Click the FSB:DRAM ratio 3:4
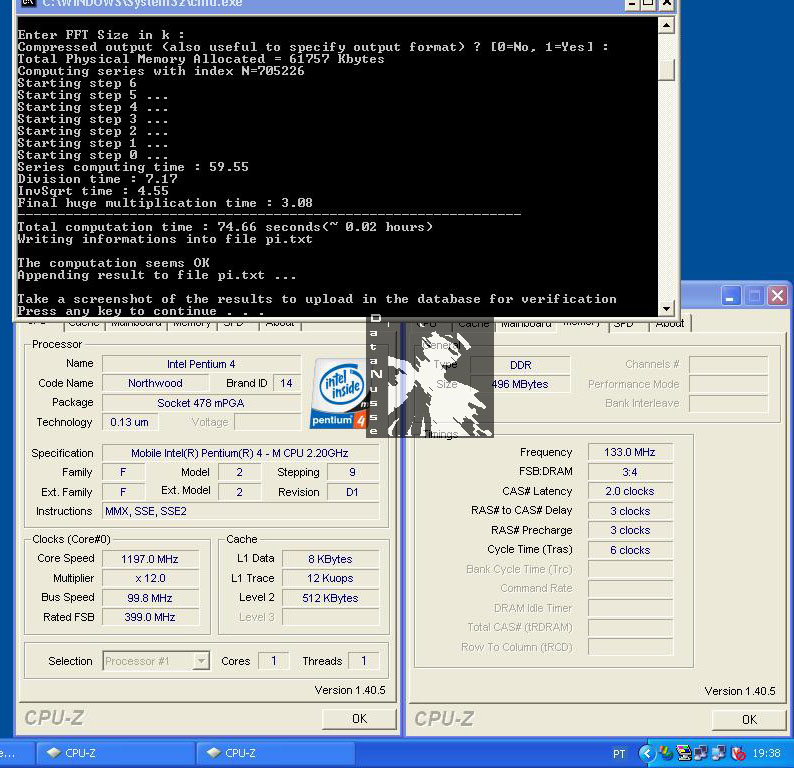Screen dimensions: 794x768 pos(630,472)
